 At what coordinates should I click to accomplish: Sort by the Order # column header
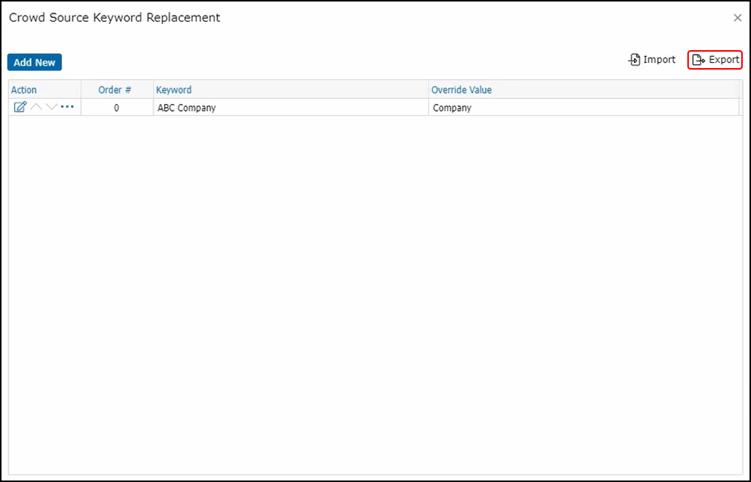pyautogui.click(x=115, y=90)
